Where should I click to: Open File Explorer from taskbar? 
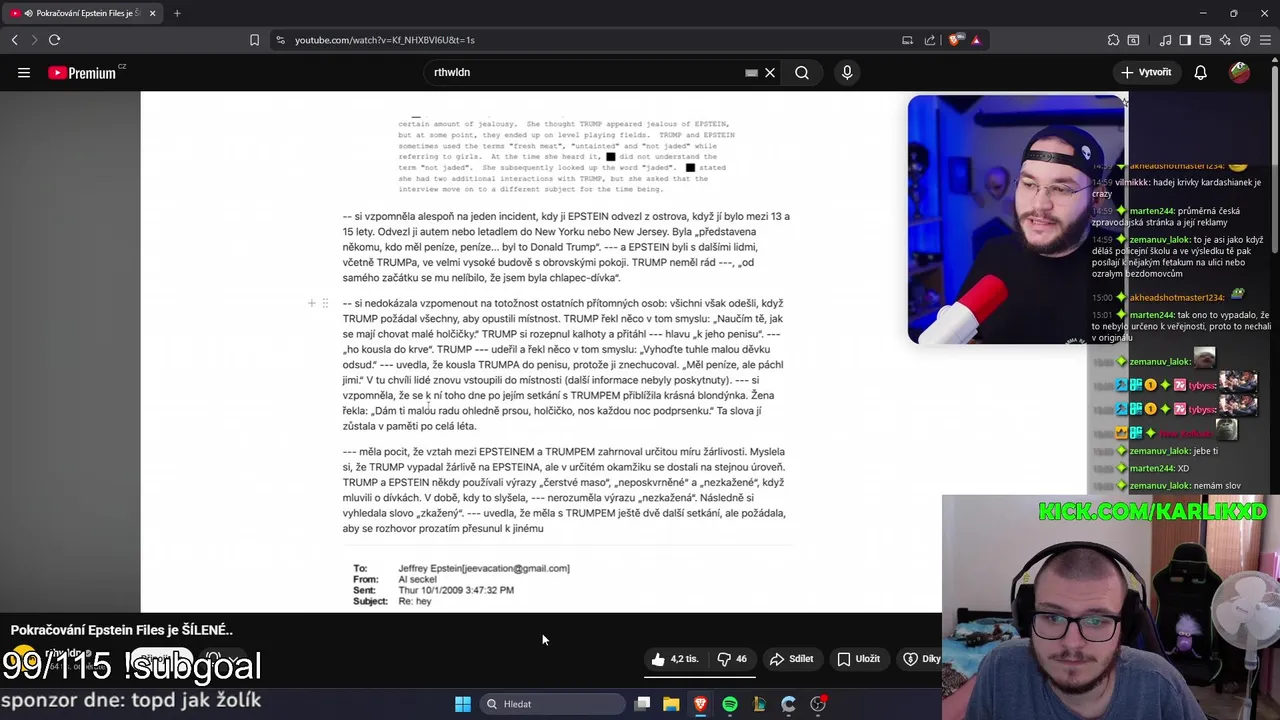click(x=671, y=704)
